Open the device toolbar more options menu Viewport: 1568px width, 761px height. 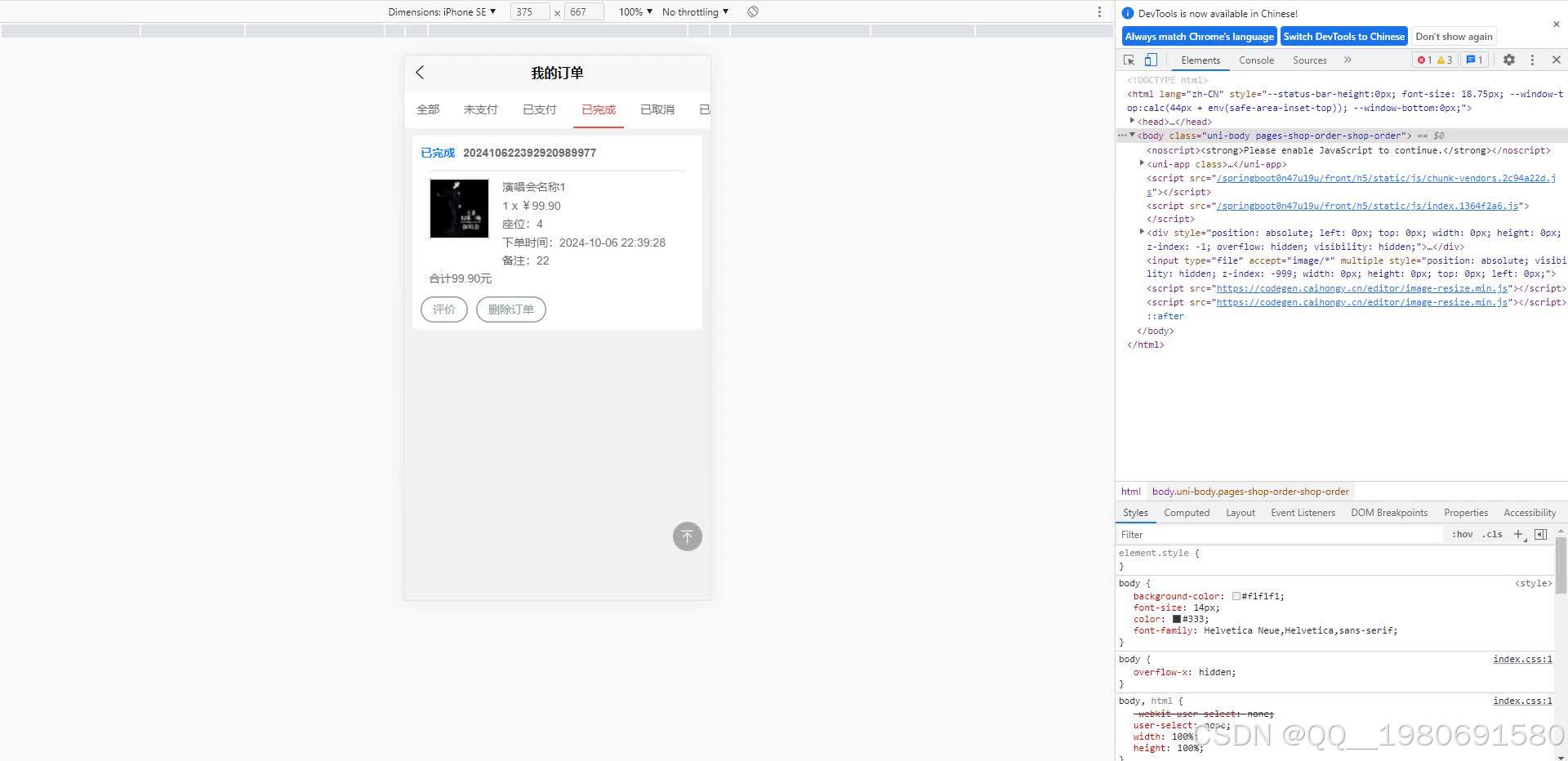[1099, 11]
